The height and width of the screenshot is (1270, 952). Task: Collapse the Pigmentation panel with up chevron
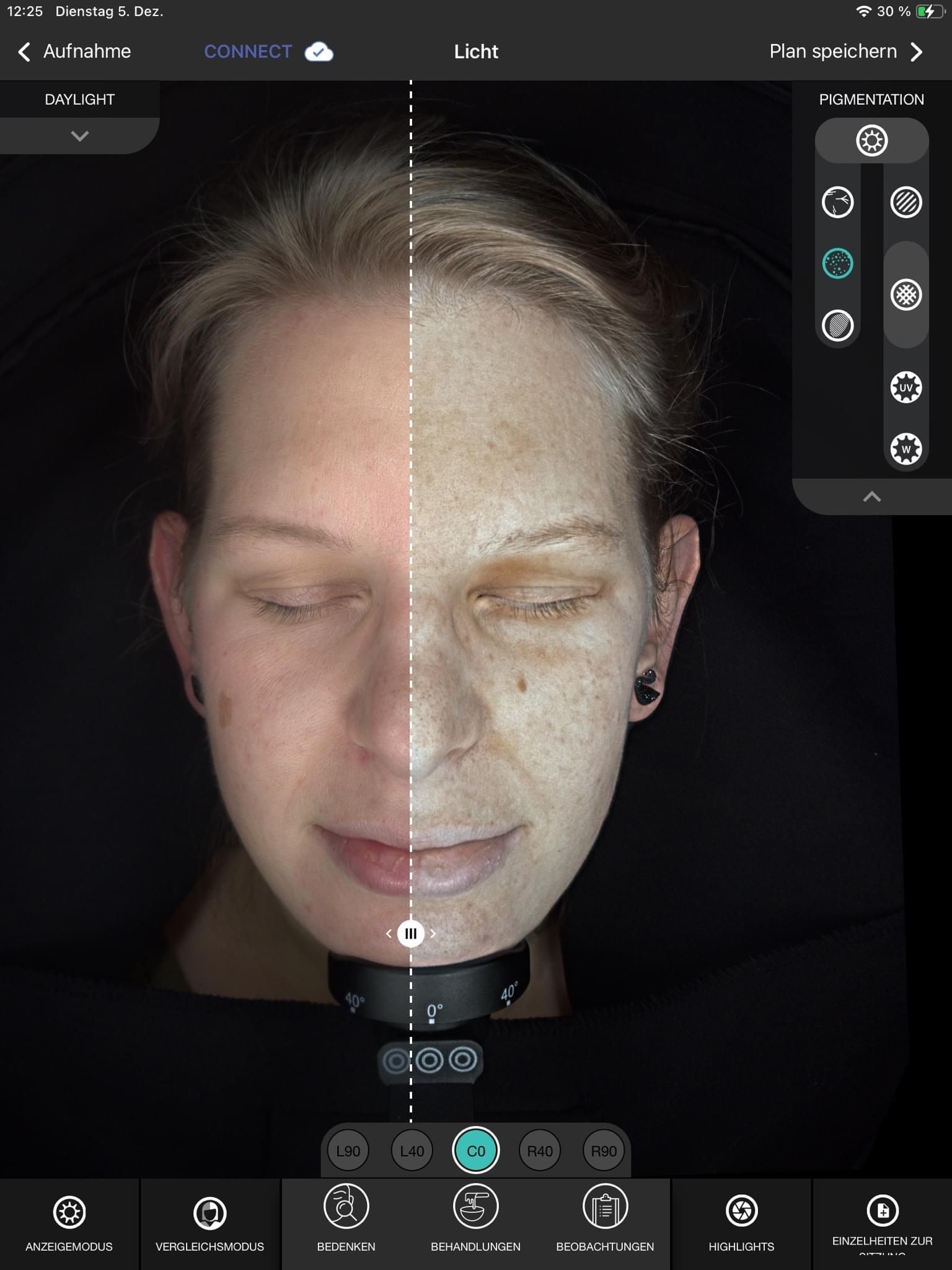pyautogui.click(x=871, y=497)
